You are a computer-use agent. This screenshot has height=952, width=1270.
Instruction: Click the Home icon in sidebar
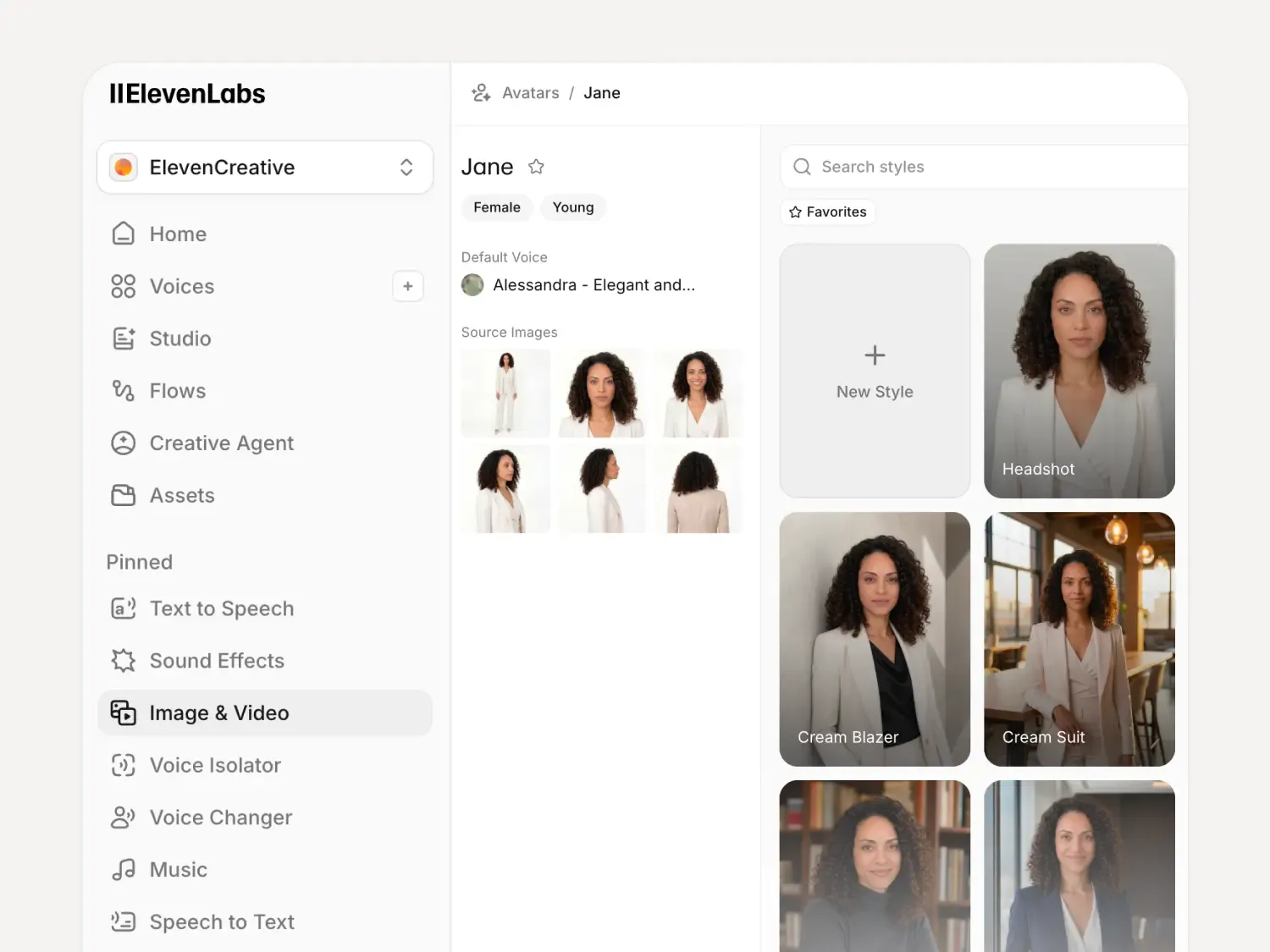pyautogui.click(x=124, y=234)
